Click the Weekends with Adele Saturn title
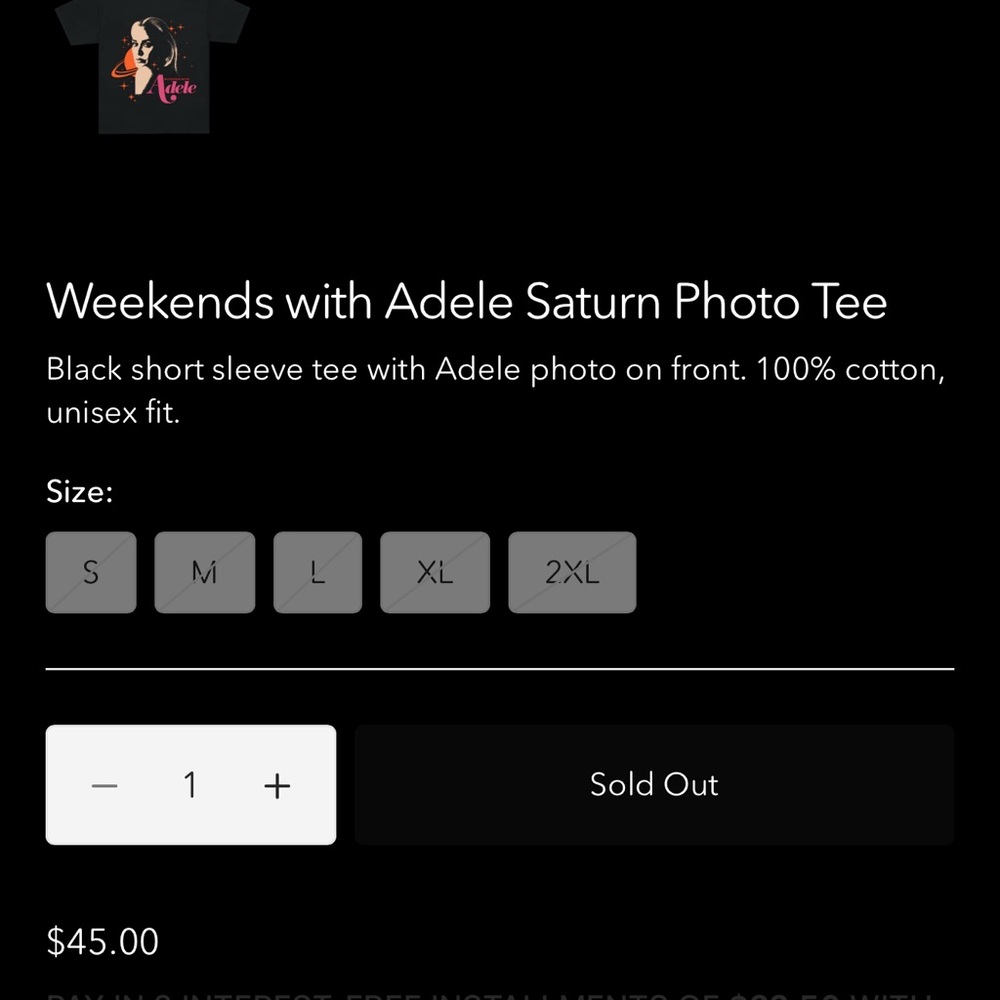Image resolution: width=1000 pixels, height=1000 pixels. (x=467, y=301)
